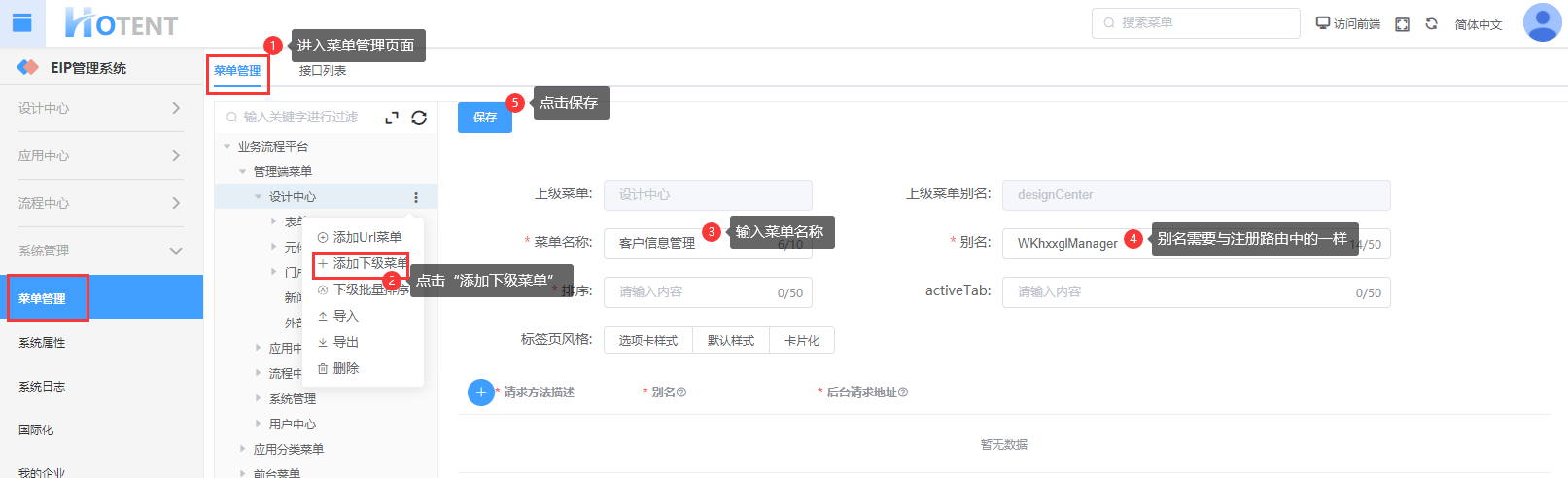Image resolution: width=1568 pixels, height=478 pixels.
Task: Expand 设计中心 in the sidebar
Action: (x=101, y=108)
